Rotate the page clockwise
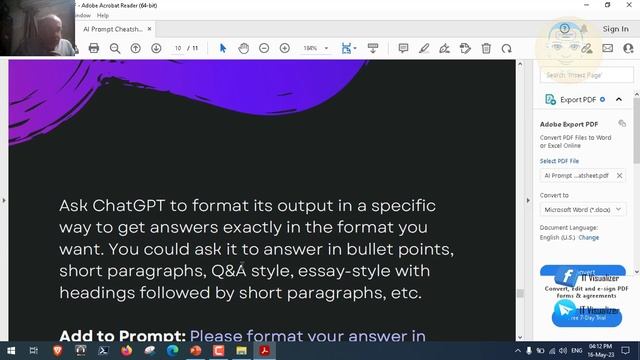Screen dimensions: 640x360 click(x=507, y=48)
